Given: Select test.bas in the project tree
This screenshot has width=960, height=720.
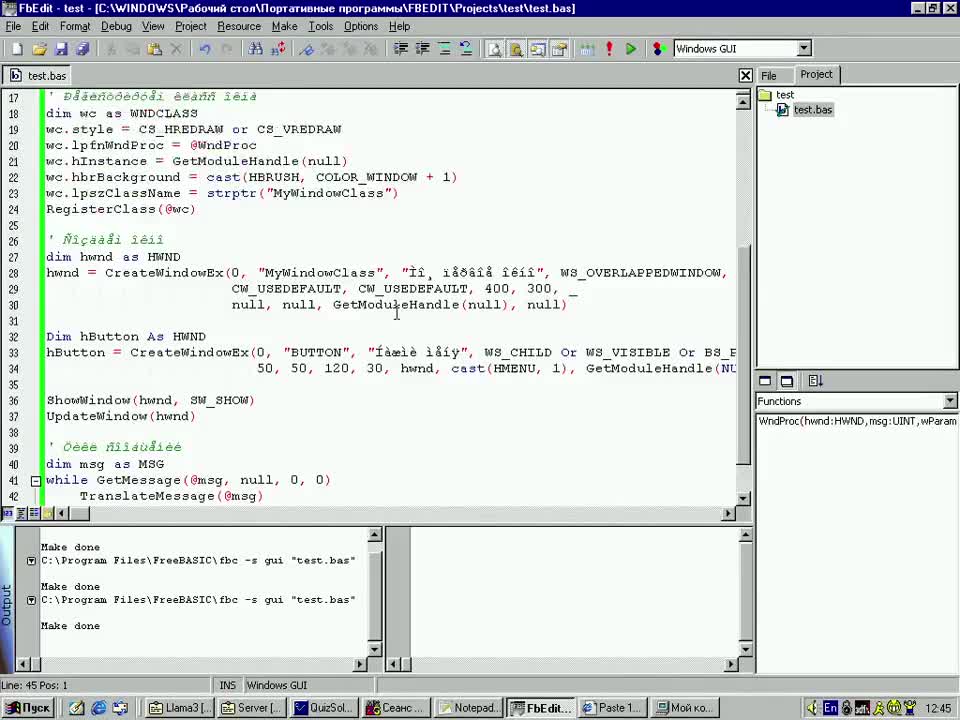Looking at the screenshot, I should (x=812, y=110).
